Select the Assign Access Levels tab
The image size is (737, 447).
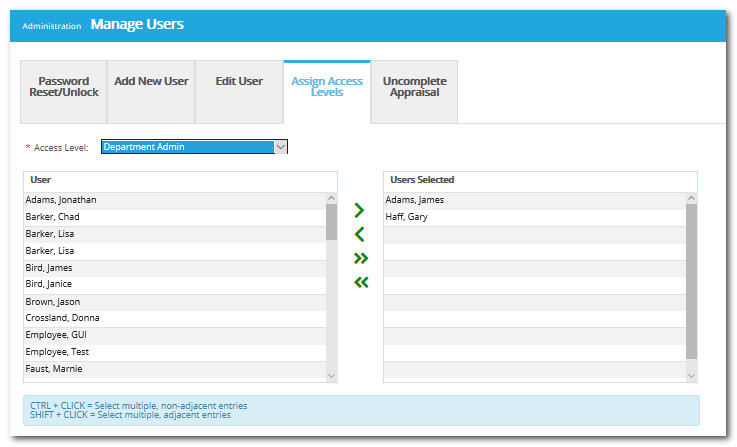[x=326, y=87]
